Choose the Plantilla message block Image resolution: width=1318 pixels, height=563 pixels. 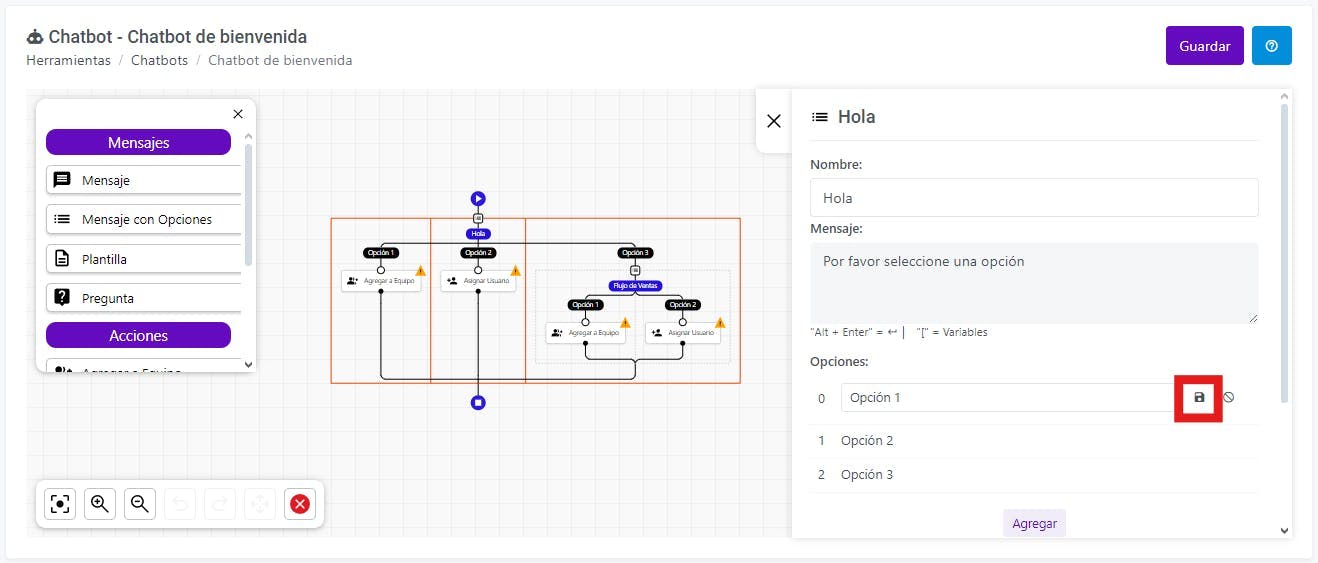144,259
